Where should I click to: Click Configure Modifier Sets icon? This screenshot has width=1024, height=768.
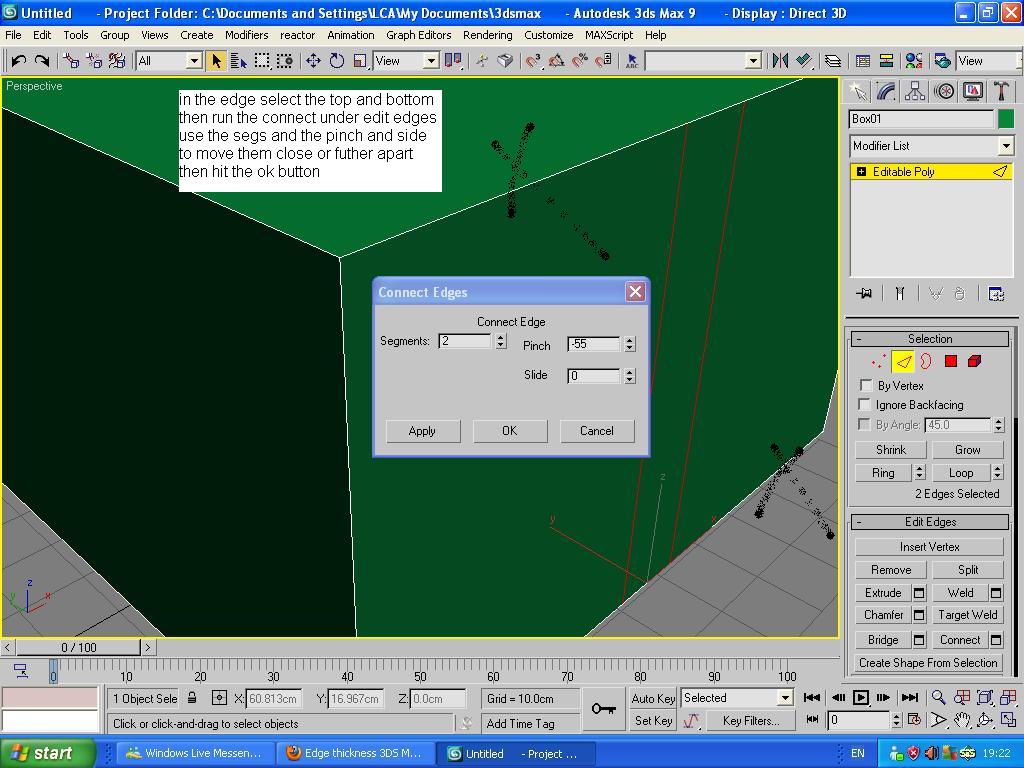point(996,293)
